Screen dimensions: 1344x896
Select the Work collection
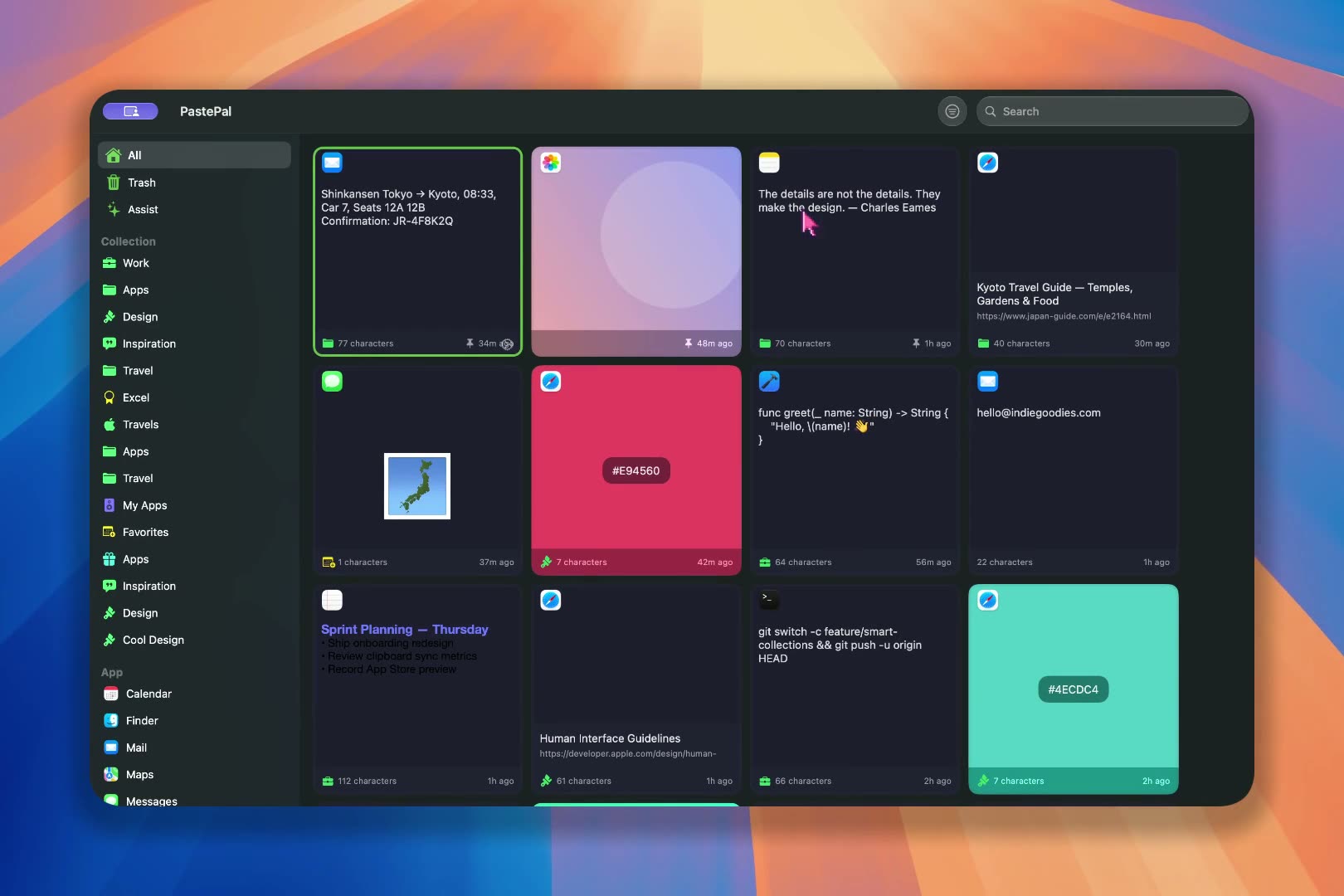(194, 263)
